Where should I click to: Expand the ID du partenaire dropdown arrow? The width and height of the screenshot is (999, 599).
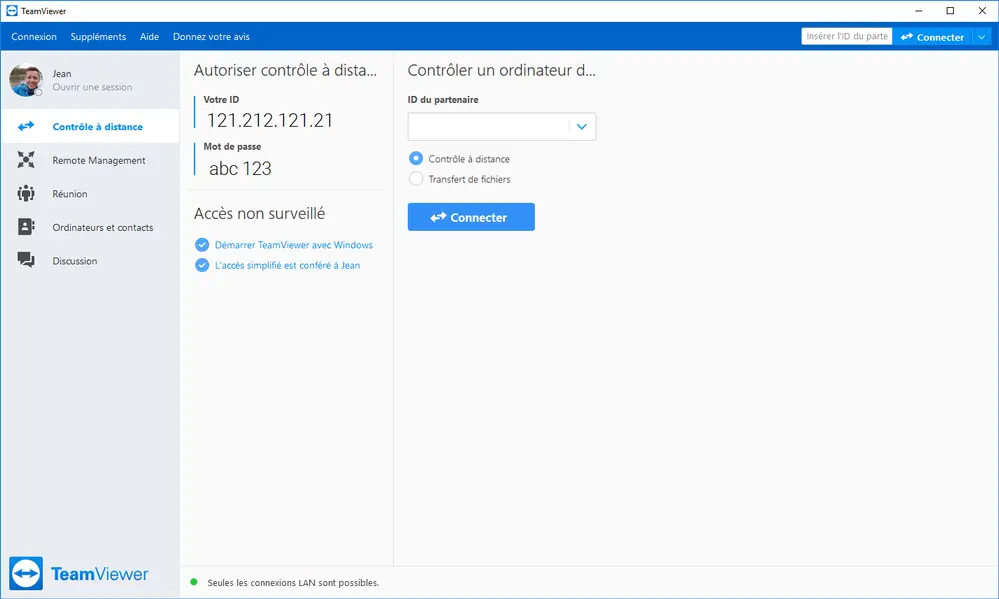pyautogui.click(x=582, y=126)
